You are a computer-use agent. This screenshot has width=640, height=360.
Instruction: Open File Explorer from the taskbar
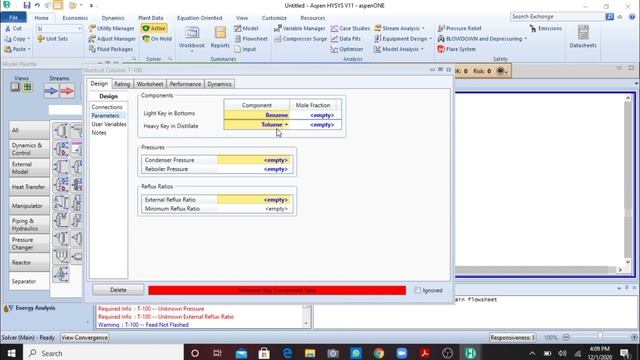(310, 353)
